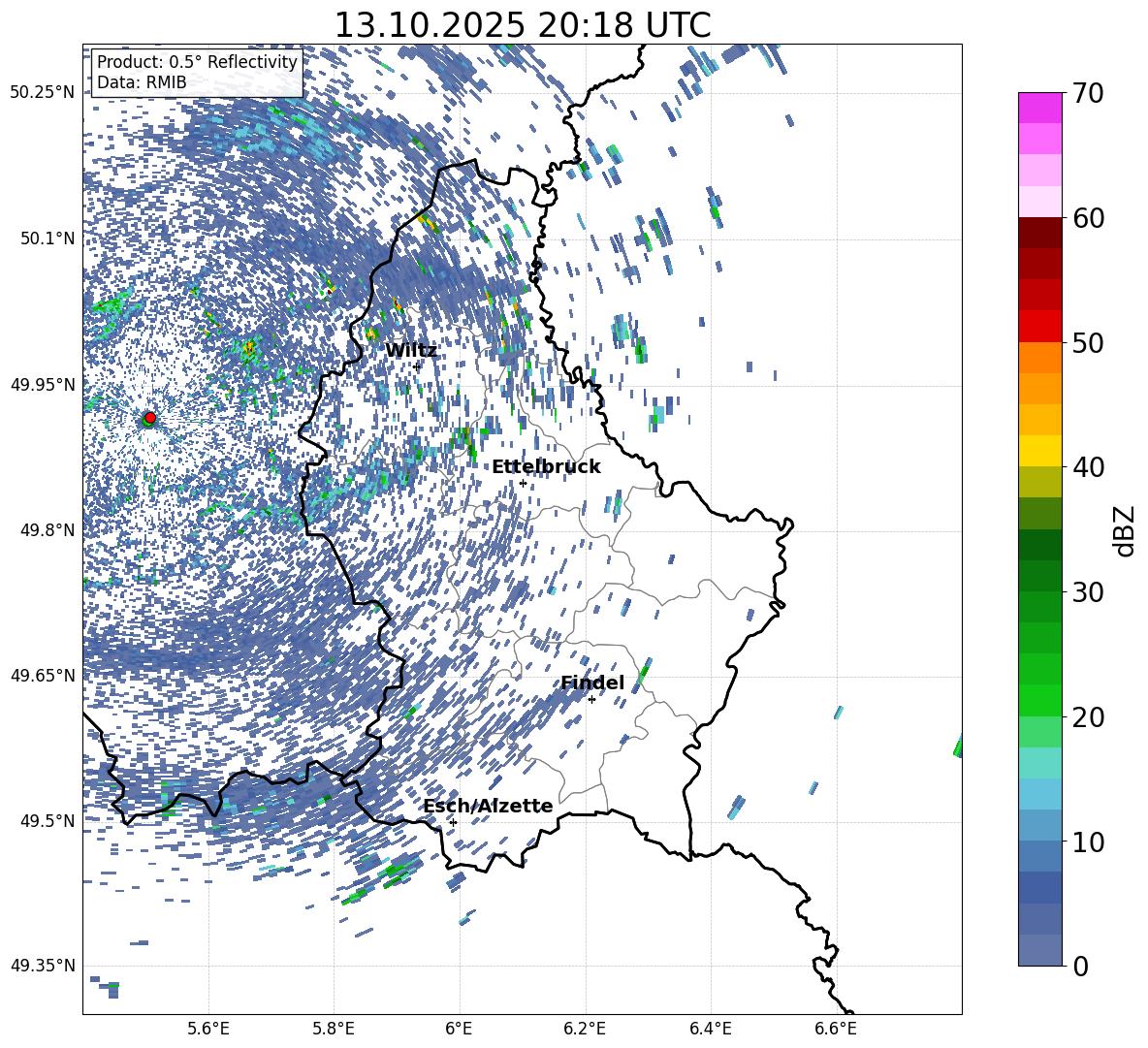Click the Data: RMIB text
This screenshot has height=1048, width=1148.
click(142, 82)
